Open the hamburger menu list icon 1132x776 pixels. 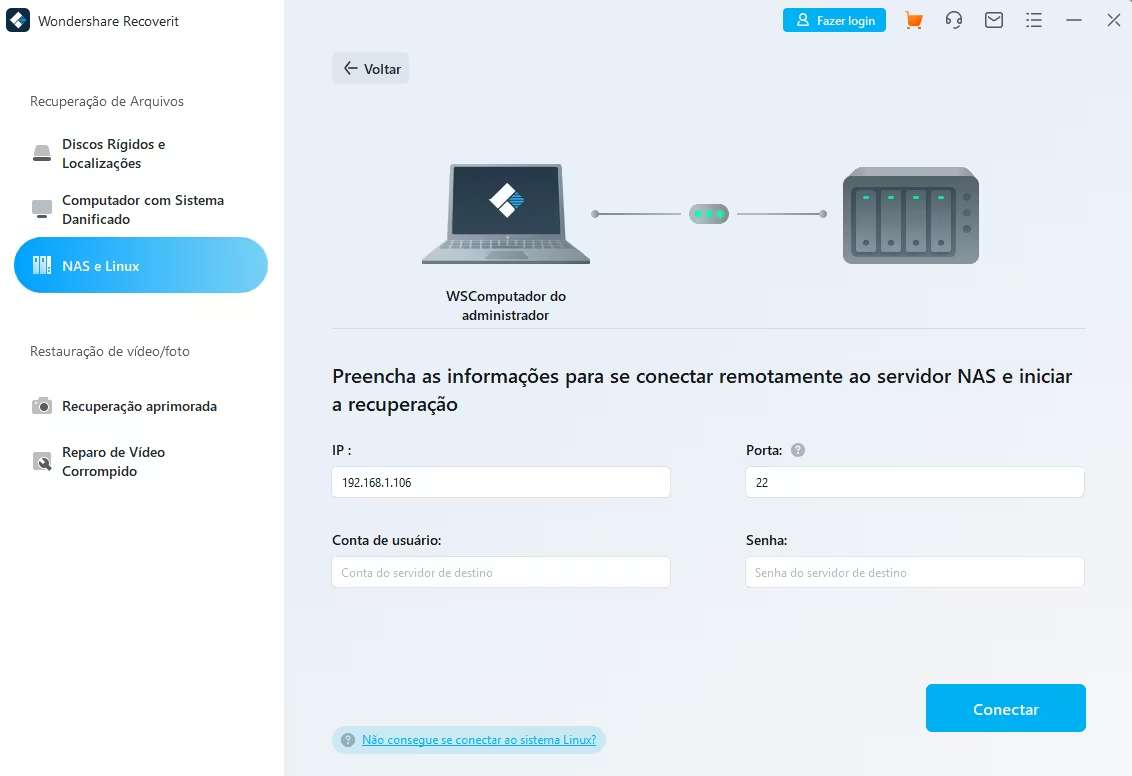(1034, 20)
